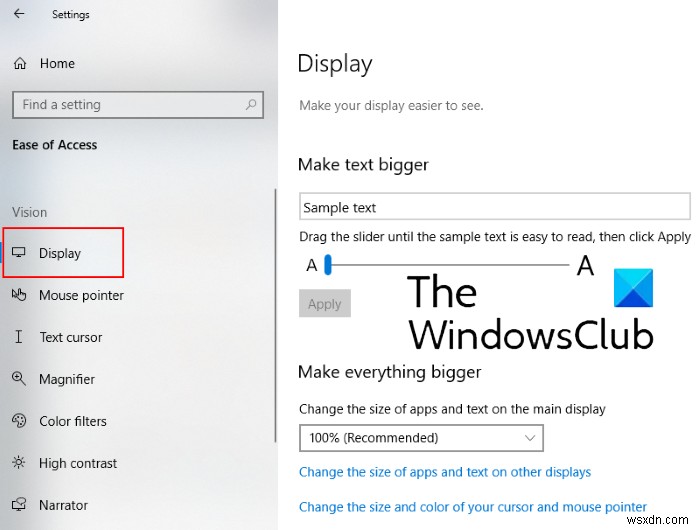Select the Display monitor icon
Viewport: 700px width, 530px height.
pyautogui.click(x=19, y=253)
